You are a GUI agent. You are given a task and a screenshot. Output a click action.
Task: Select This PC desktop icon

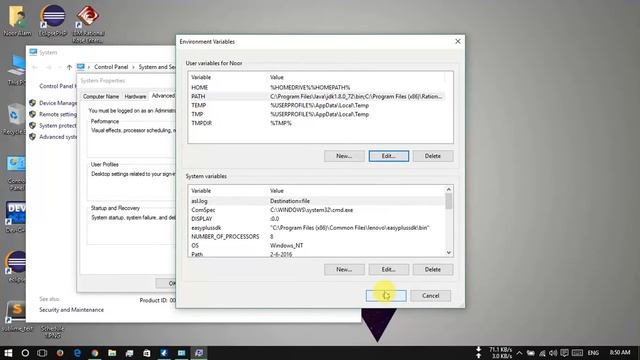[x=16, y=70]
